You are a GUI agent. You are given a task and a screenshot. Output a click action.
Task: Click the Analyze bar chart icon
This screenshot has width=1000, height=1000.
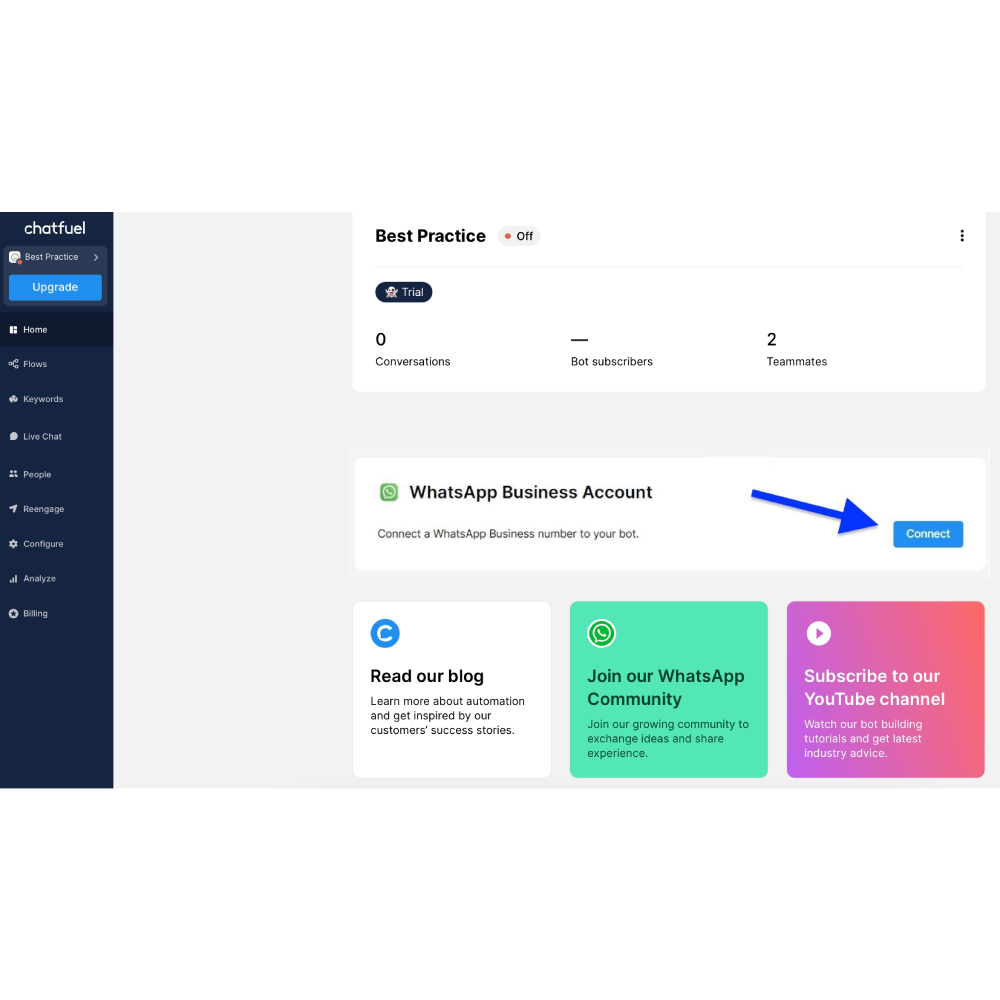[13, 578]
